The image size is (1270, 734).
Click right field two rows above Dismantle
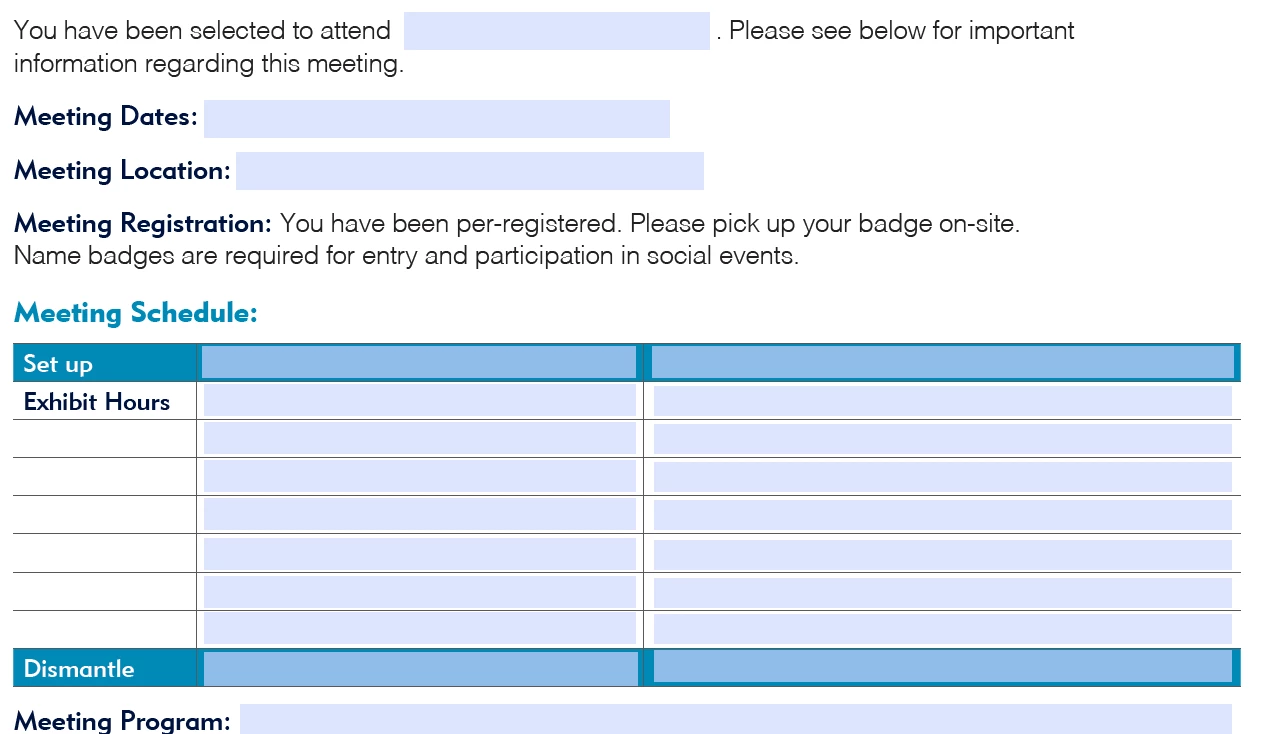click(943, 592)
